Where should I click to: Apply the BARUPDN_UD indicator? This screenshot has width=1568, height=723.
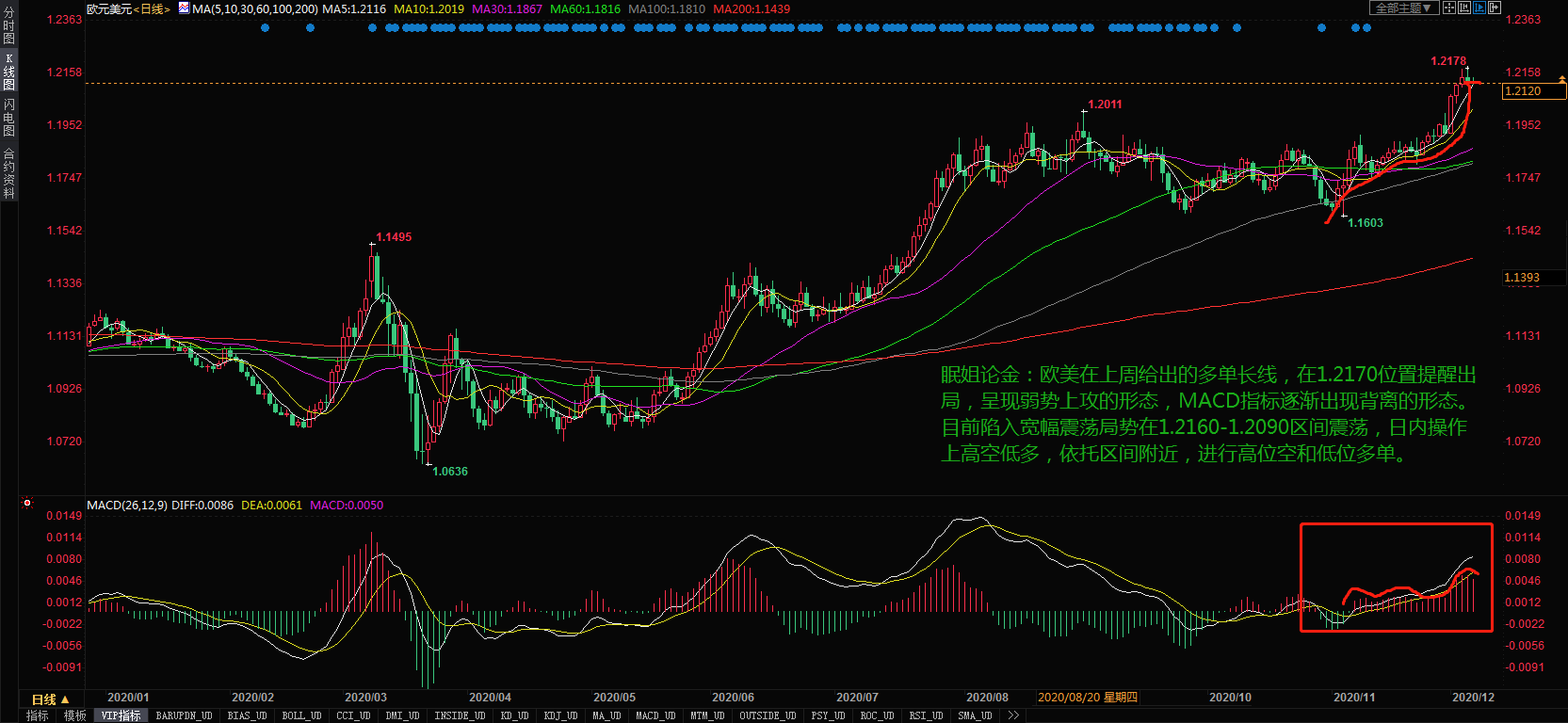click(184, 715)
